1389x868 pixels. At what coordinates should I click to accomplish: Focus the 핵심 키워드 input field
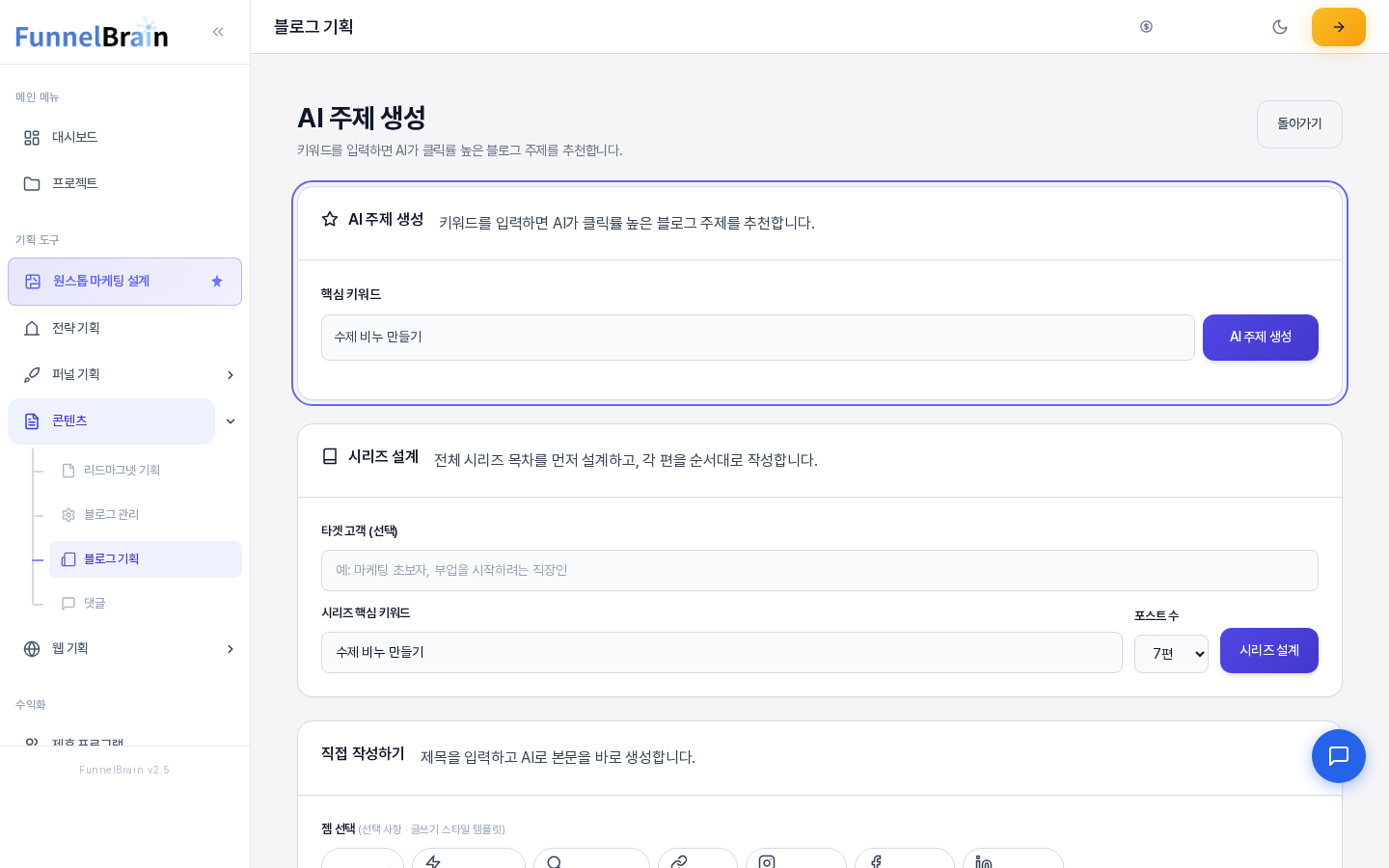(x=757, y=338)
